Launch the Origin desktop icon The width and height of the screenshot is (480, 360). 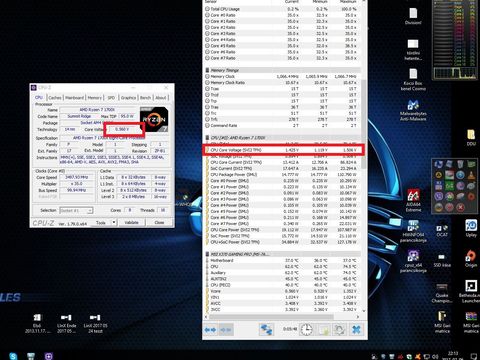[x=471, y=258]
